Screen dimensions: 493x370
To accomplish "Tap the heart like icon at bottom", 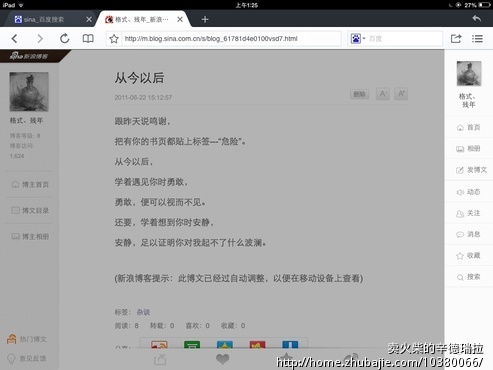I will pyautogui.click(x=223, y=359).
